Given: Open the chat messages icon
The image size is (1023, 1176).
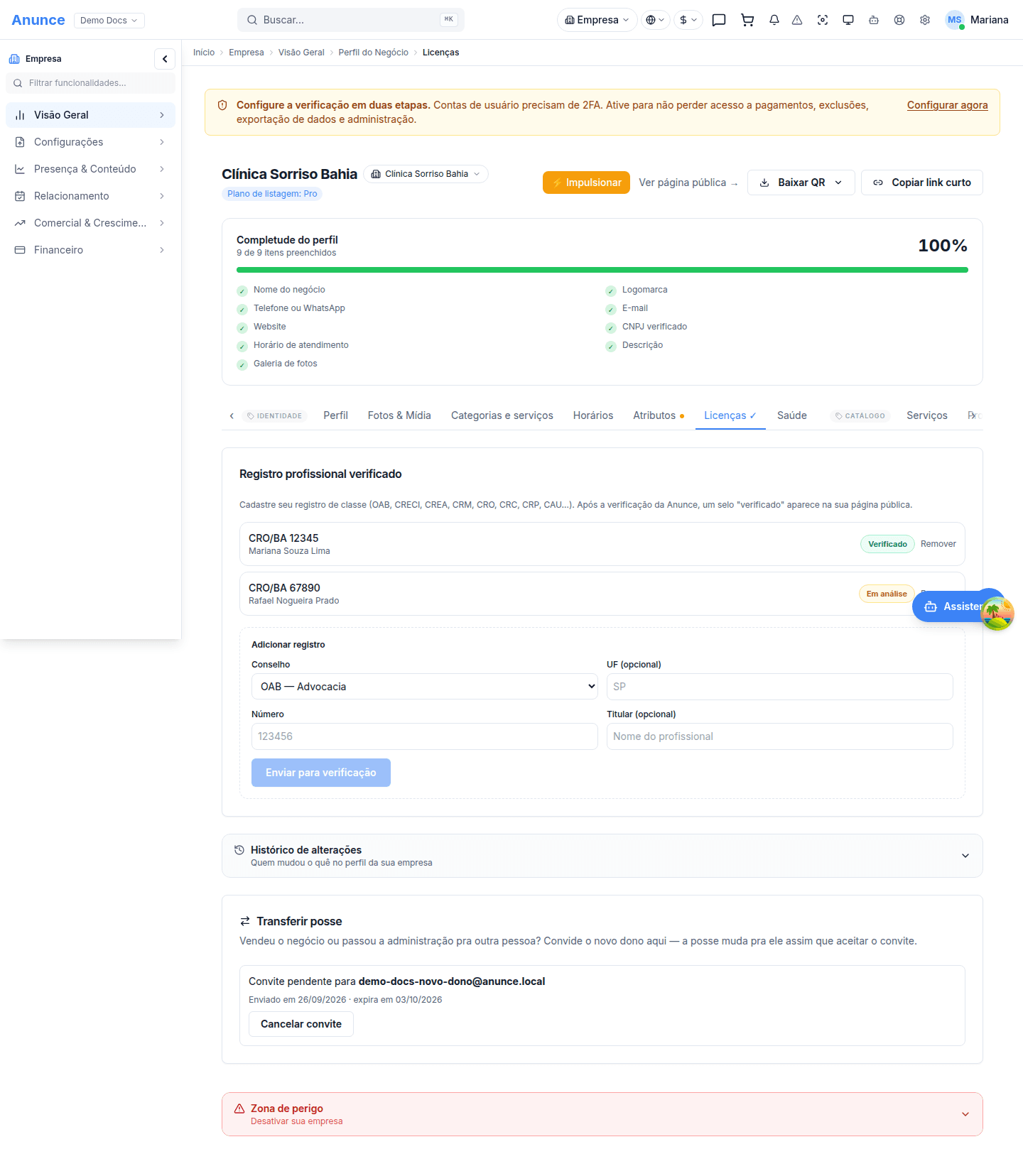Looking at the screenshot, I should [x=719, y=20].
